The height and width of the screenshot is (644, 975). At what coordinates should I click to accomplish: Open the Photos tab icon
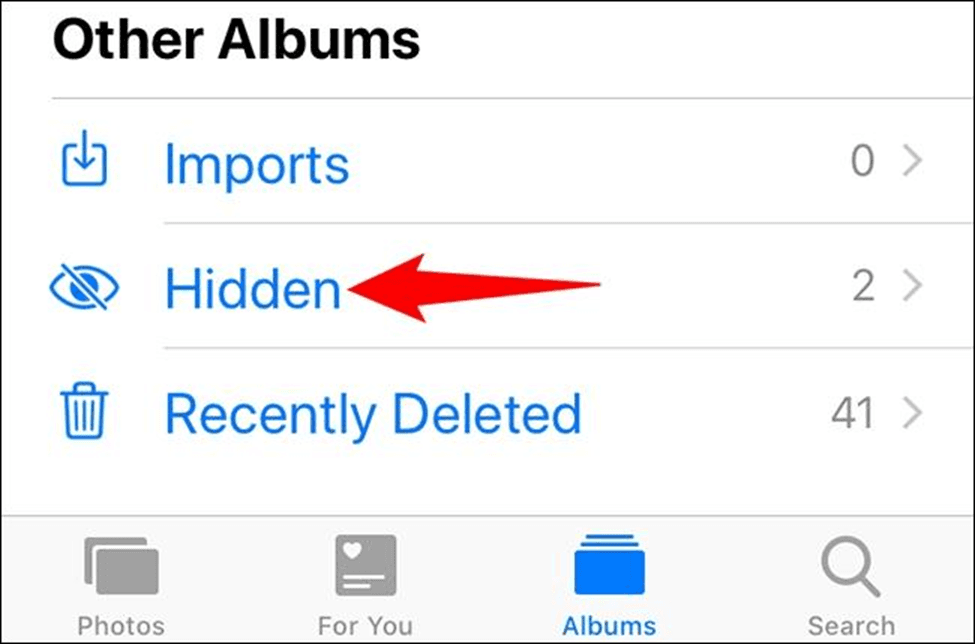[121, 566]
